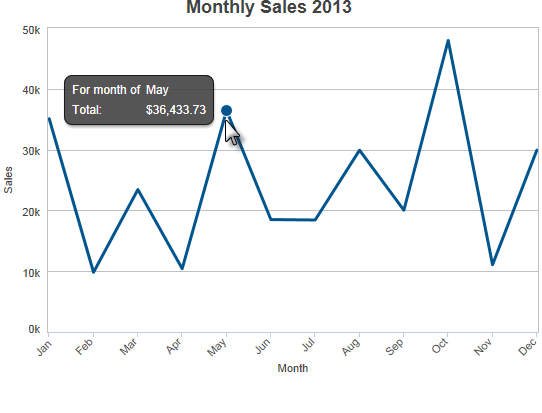The height and width of the screenshot is (413, 542).
Task: Click the November low point on line
Action: click(x=492, y=264)
